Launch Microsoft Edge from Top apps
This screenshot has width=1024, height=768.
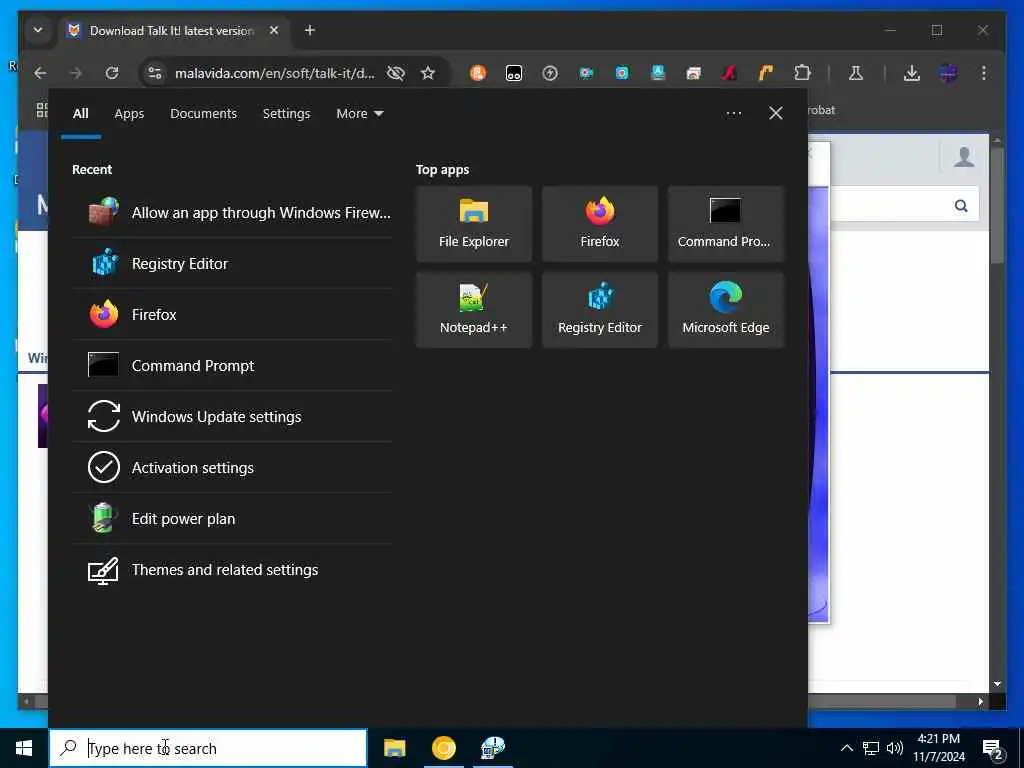pos(726,310)
